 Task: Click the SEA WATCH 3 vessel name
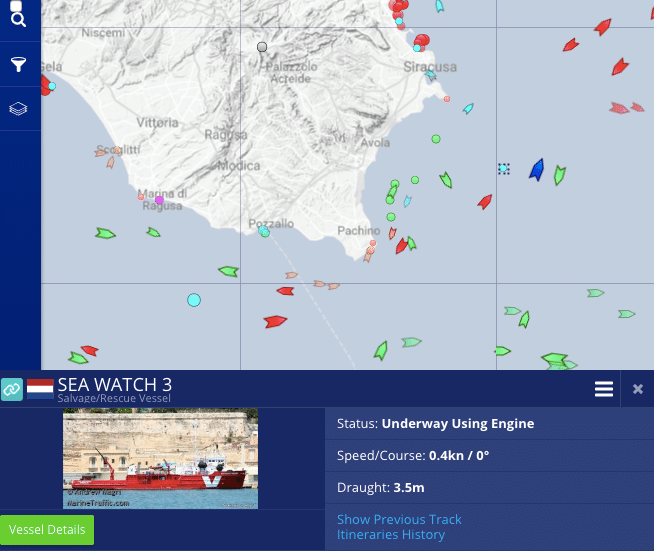tap(114, 385)
